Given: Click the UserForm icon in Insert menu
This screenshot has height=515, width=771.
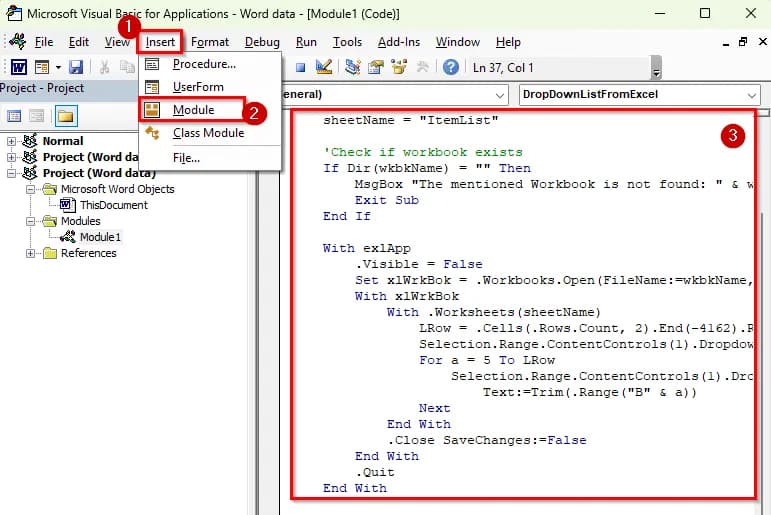Looking at the screenshot, I should click(x=152, y=87).
